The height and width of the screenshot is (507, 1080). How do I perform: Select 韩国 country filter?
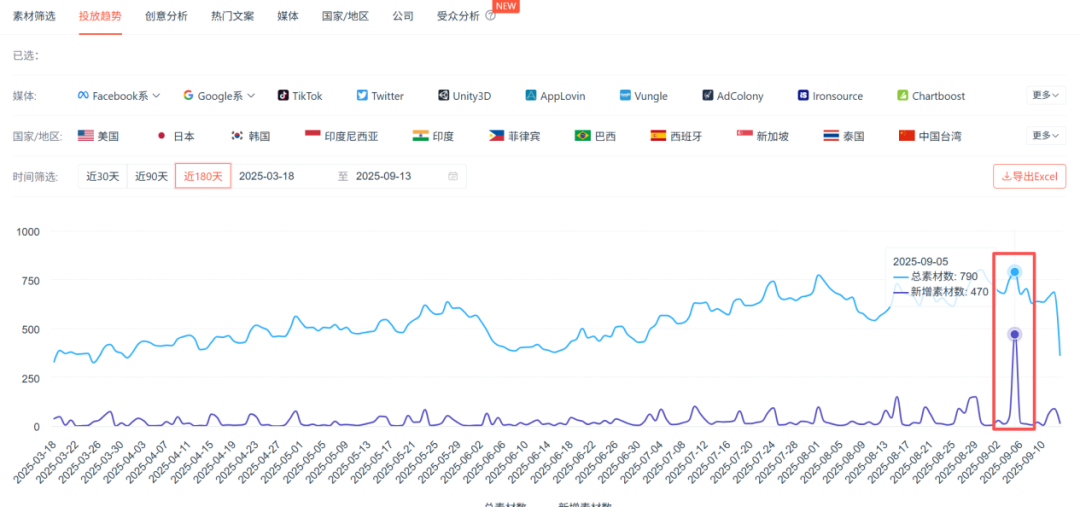point(250,136)
